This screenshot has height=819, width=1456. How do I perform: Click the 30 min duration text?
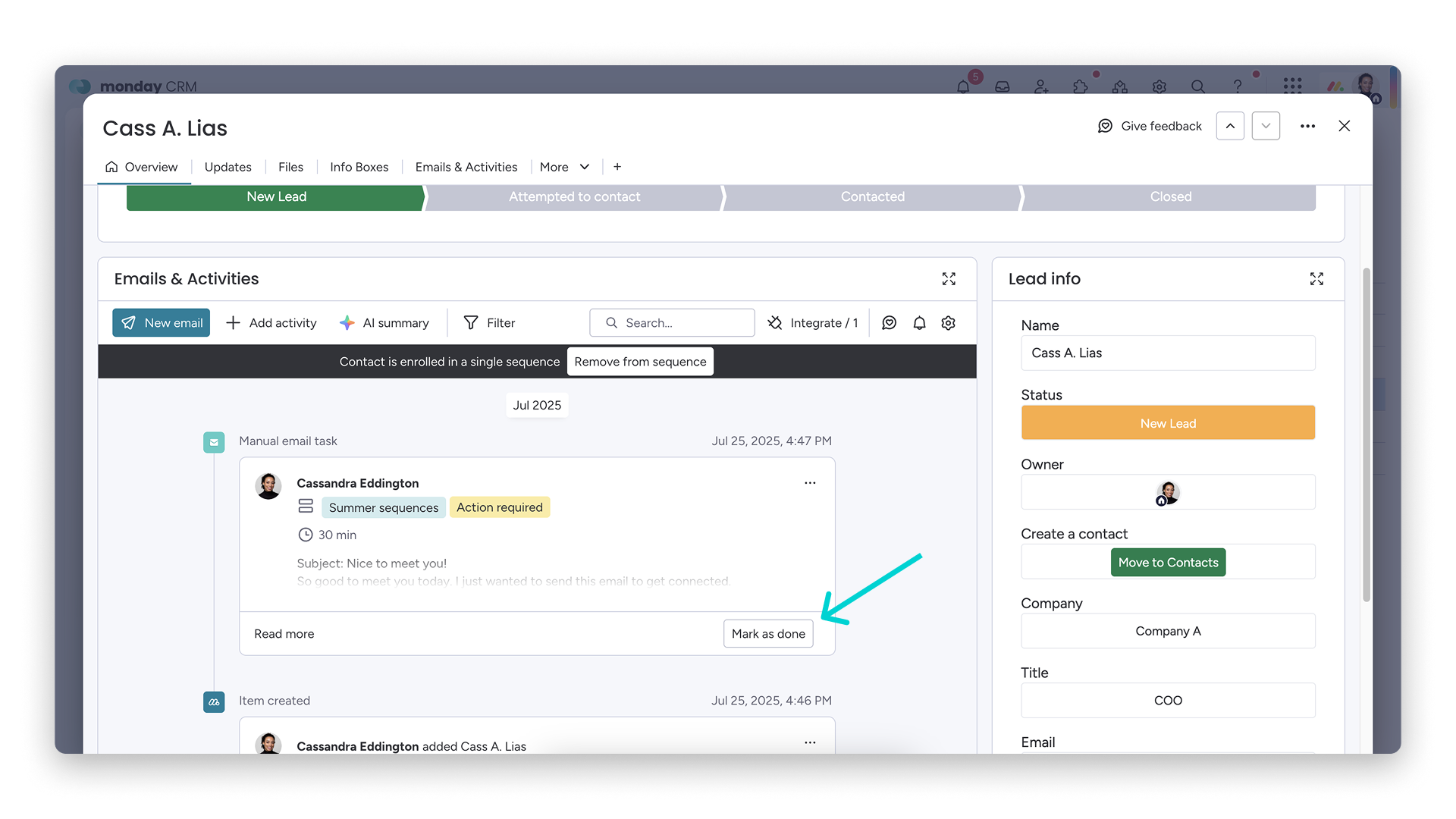pos(337,535)
